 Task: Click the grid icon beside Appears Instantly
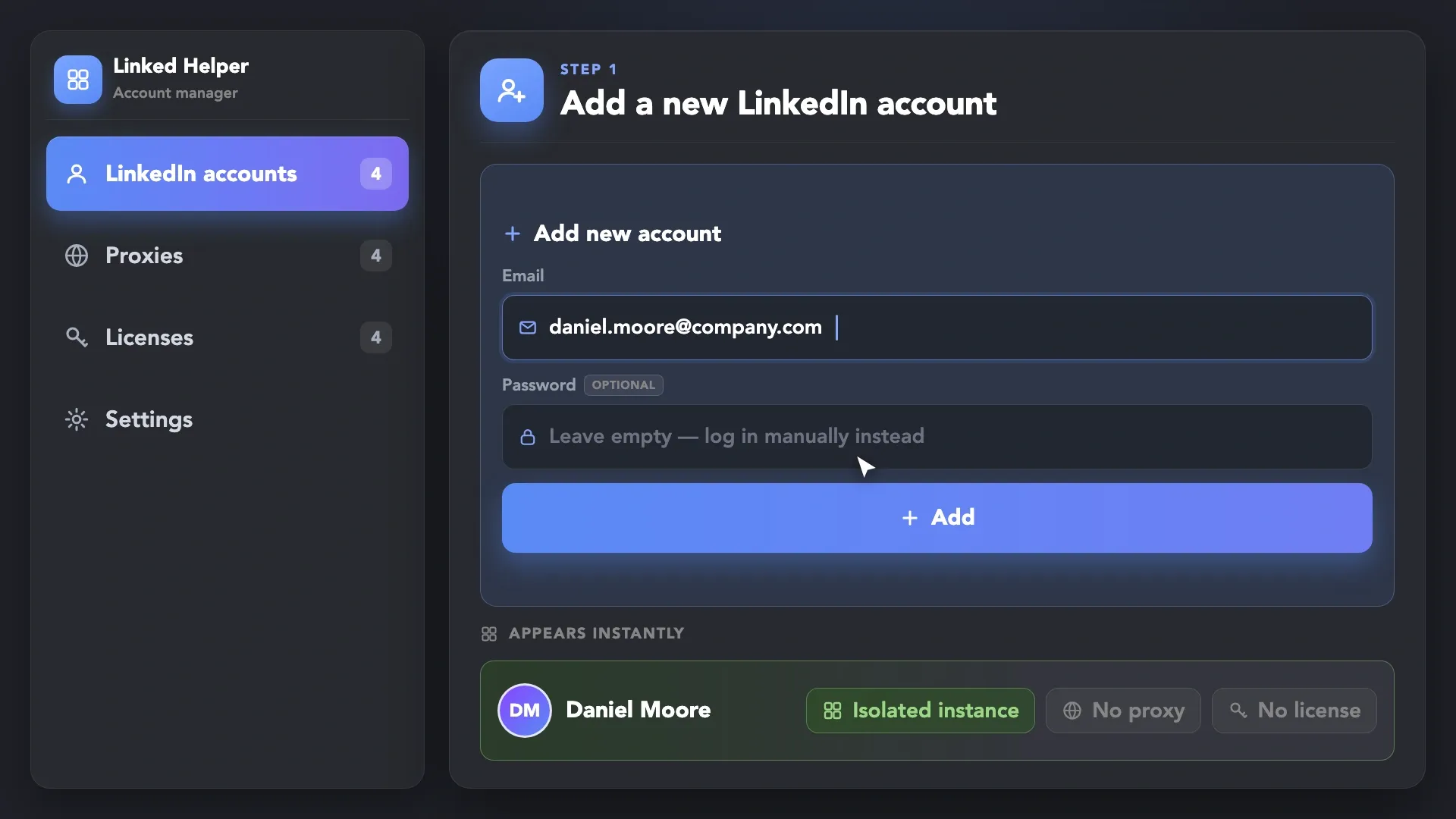(489, 634)
